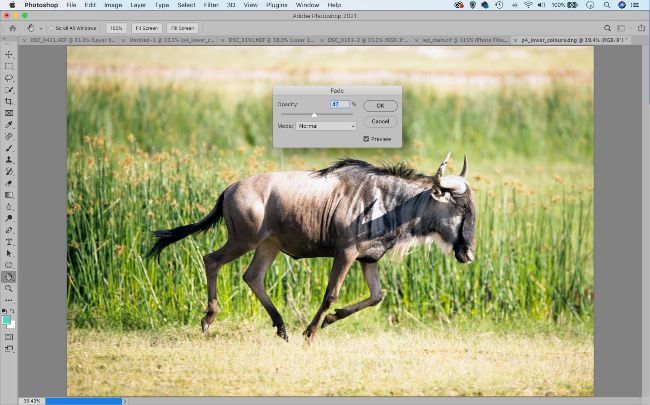This screenshot has height=405, width=650.
Task: Select the Object Selection tool
Action: click(x=9, y=90)
